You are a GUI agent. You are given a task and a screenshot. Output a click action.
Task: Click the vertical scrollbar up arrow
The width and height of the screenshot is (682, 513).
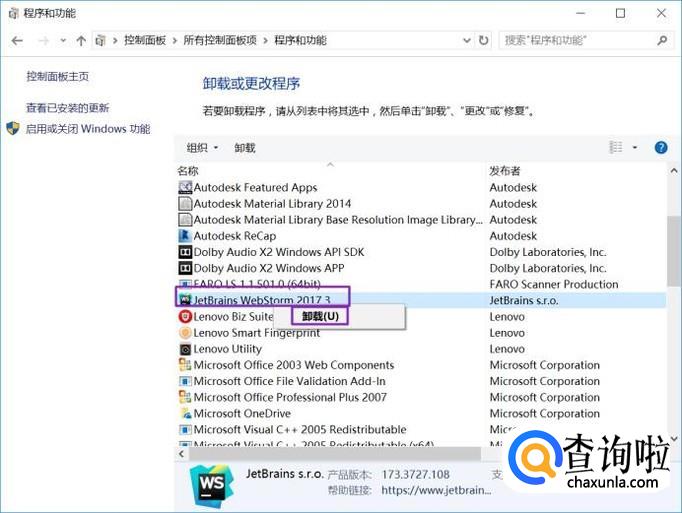coord(674,171)
